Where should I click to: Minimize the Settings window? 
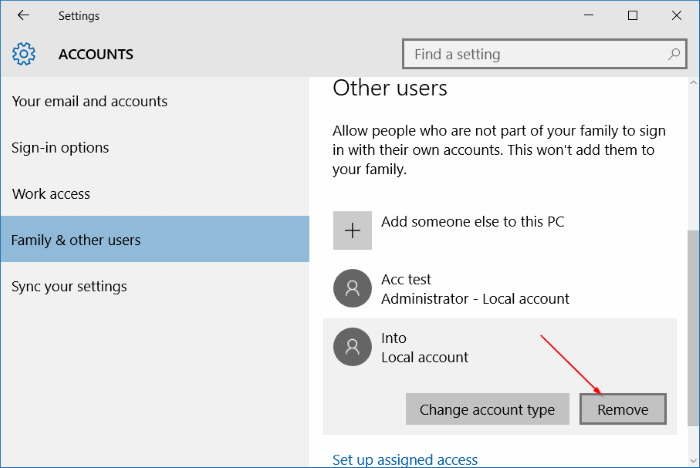pos(586,16)
